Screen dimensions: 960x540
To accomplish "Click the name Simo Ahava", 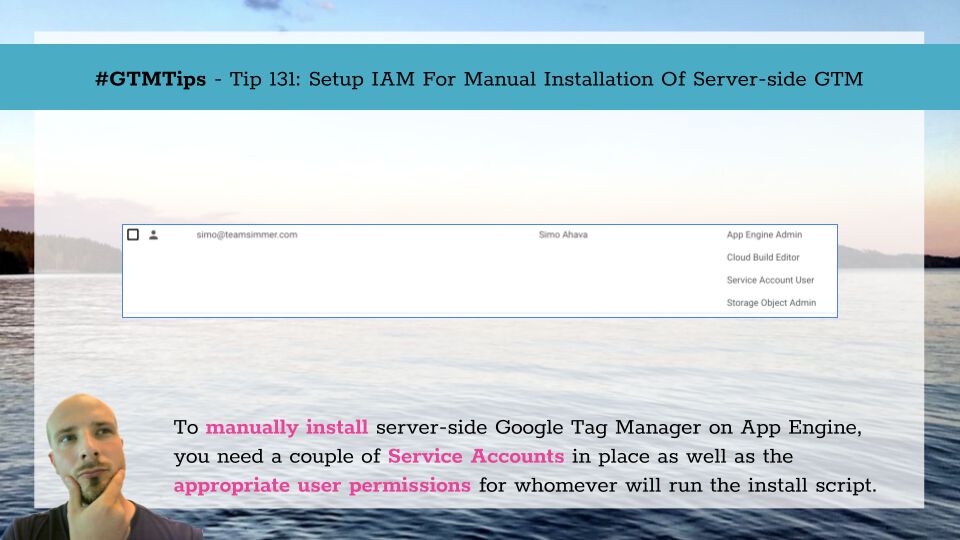I will tap(563, 234).
